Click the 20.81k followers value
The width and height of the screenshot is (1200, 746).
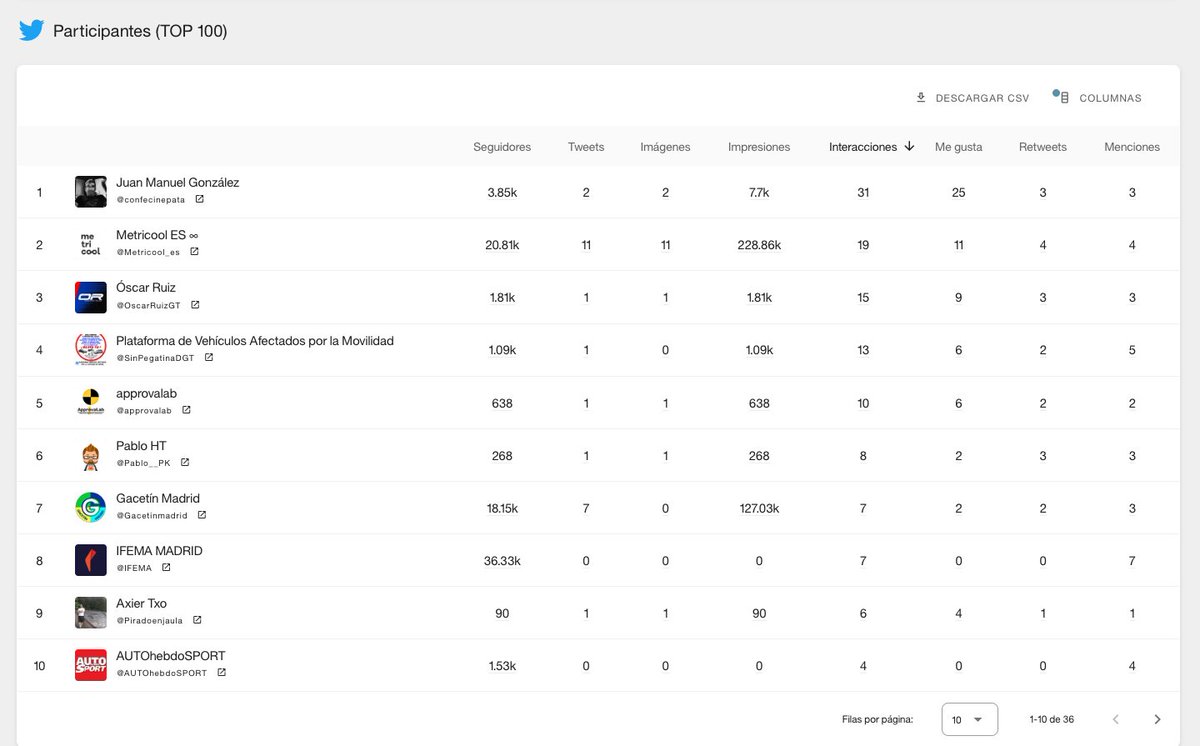click(502, 245)
